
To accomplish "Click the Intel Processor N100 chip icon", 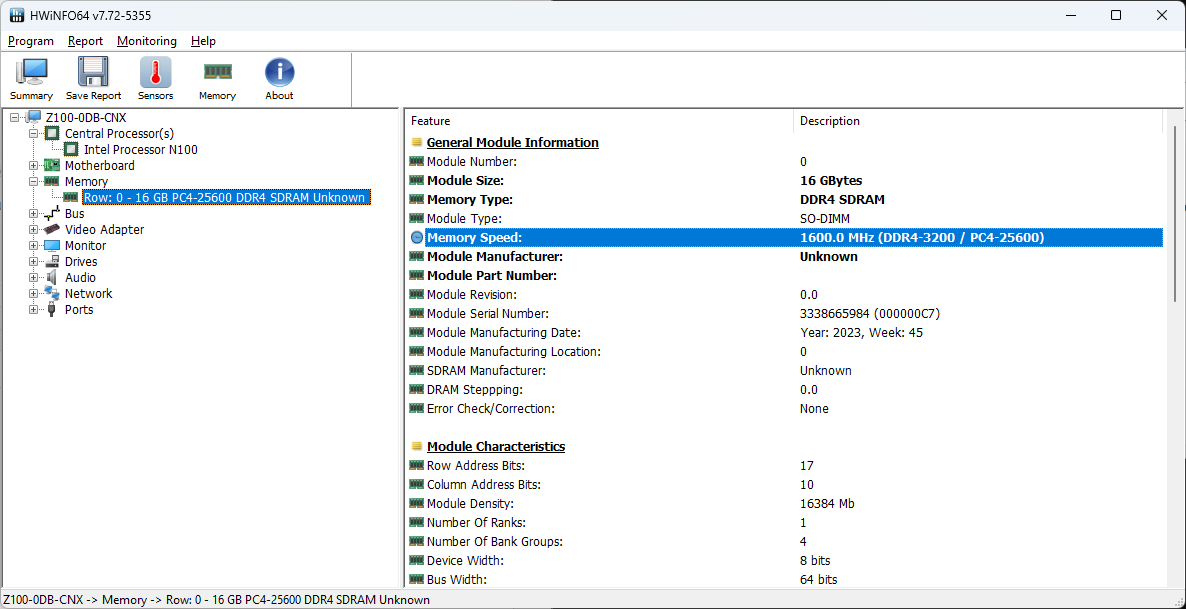I will 71,150.
